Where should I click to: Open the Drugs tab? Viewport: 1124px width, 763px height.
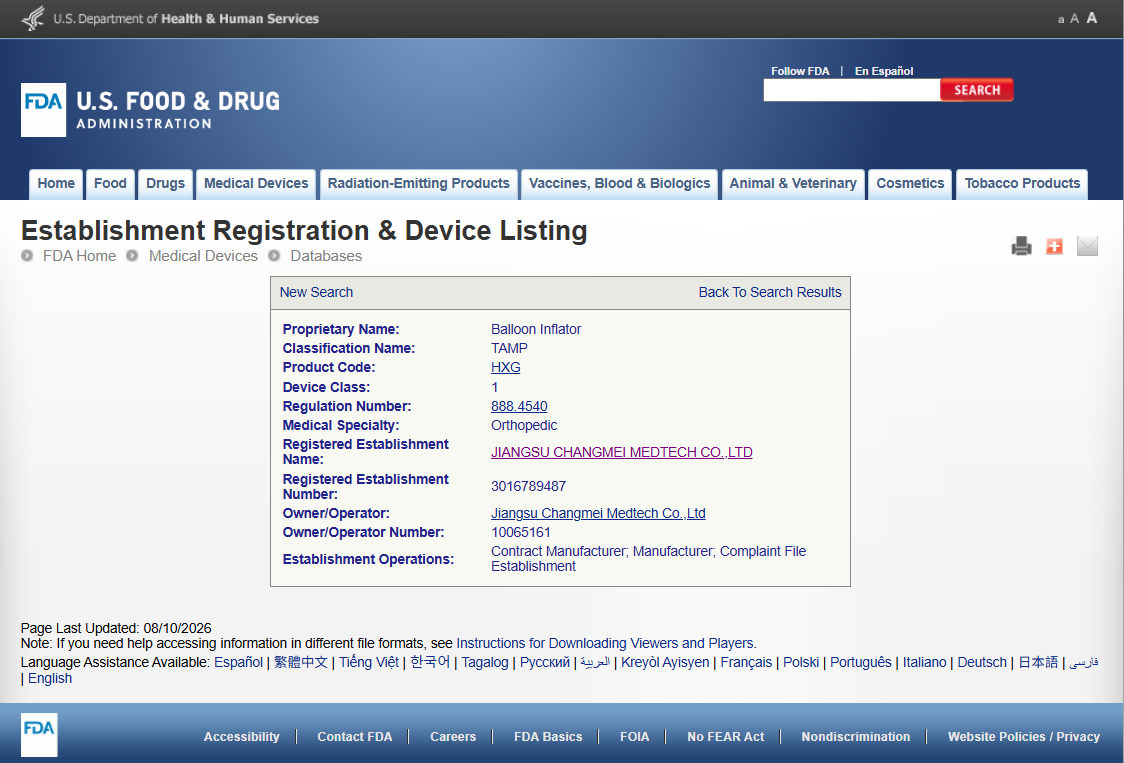click(166, 184)
